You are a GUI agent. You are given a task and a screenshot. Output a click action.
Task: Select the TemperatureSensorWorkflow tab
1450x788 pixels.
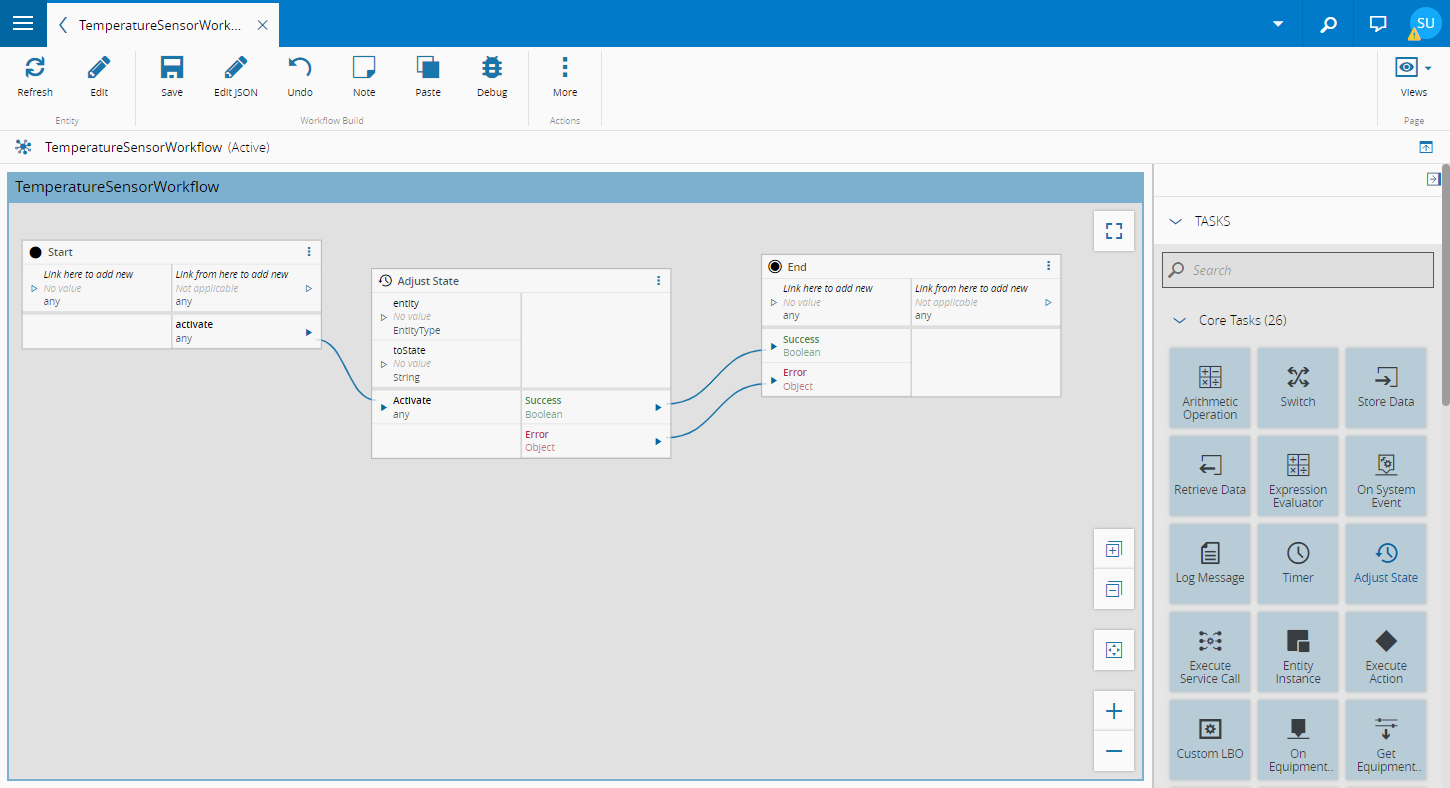160,25
